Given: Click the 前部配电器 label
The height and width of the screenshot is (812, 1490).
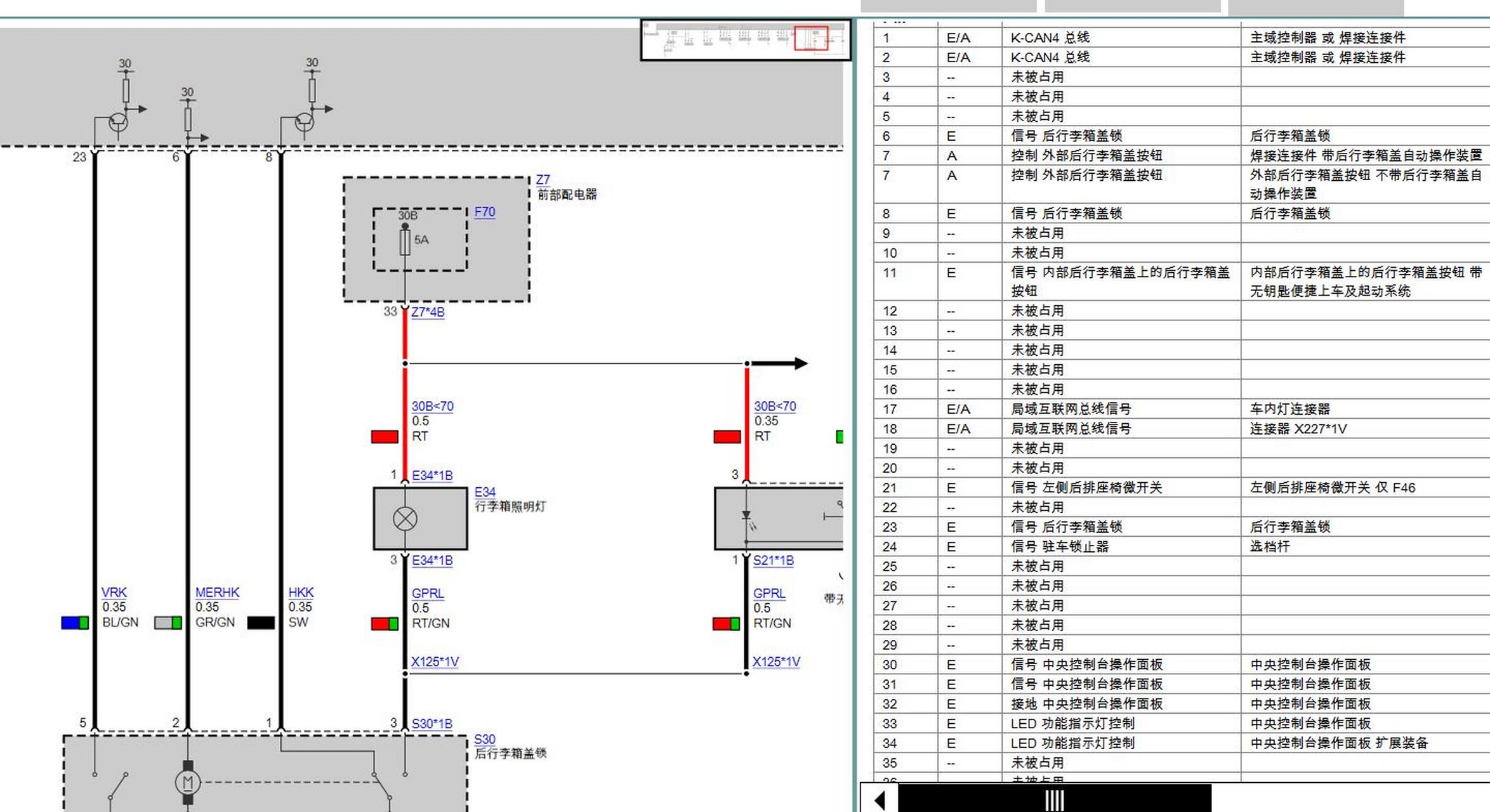Looking at the screenshot, I should tap(567, 195).
